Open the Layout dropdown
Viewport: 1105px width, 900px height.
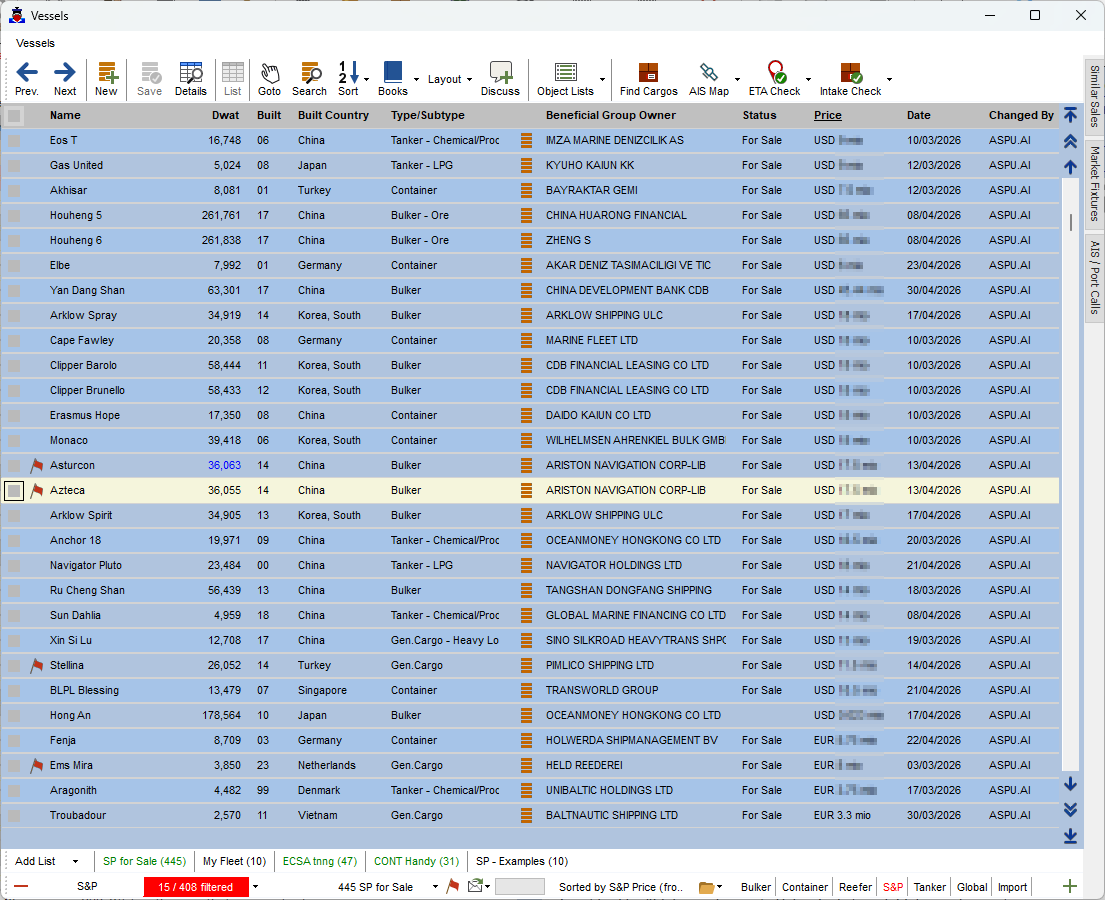450,79
